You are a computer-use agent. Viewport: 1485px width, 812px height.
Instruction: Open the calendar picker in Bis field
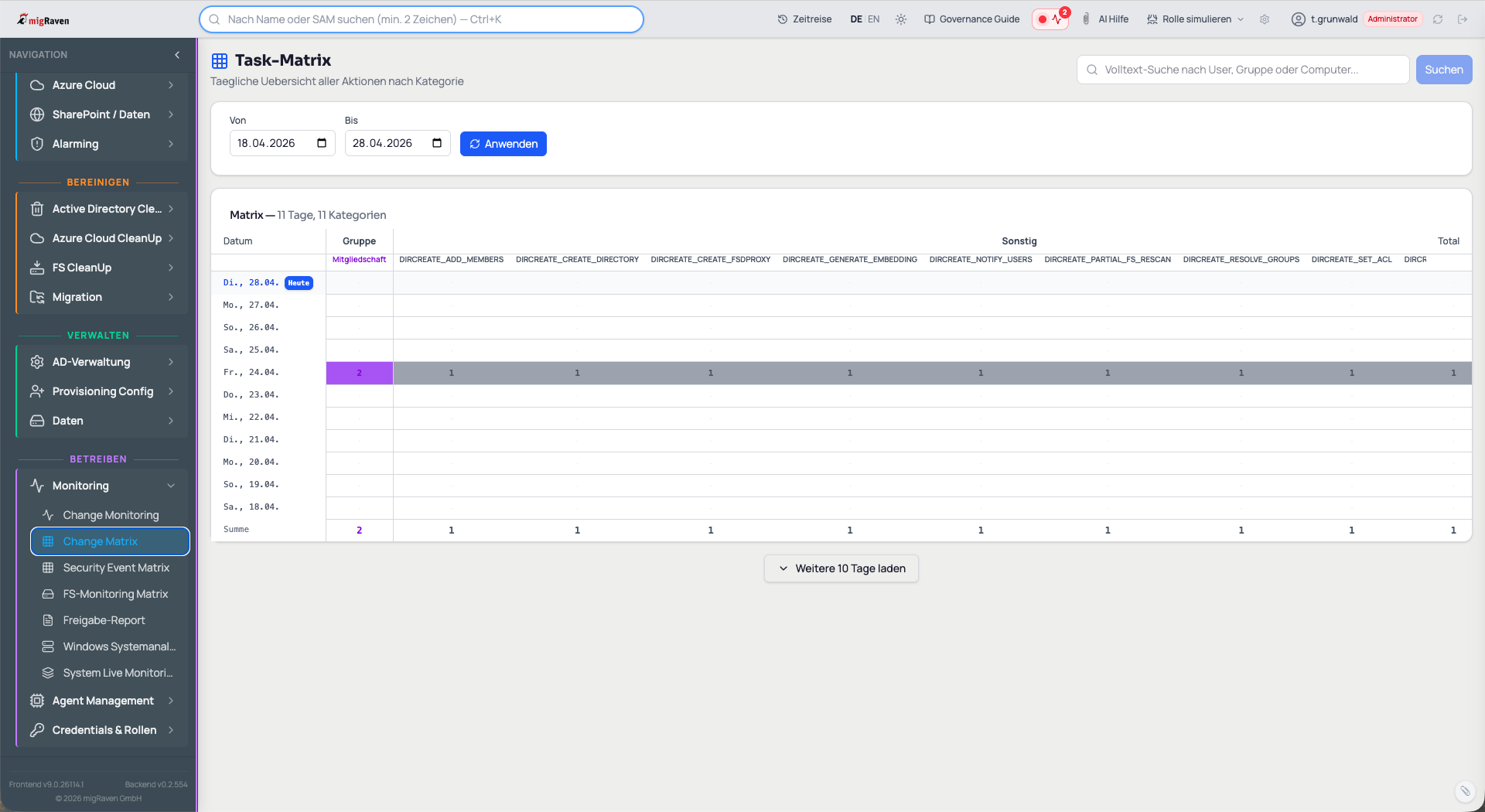coord(437,143)
